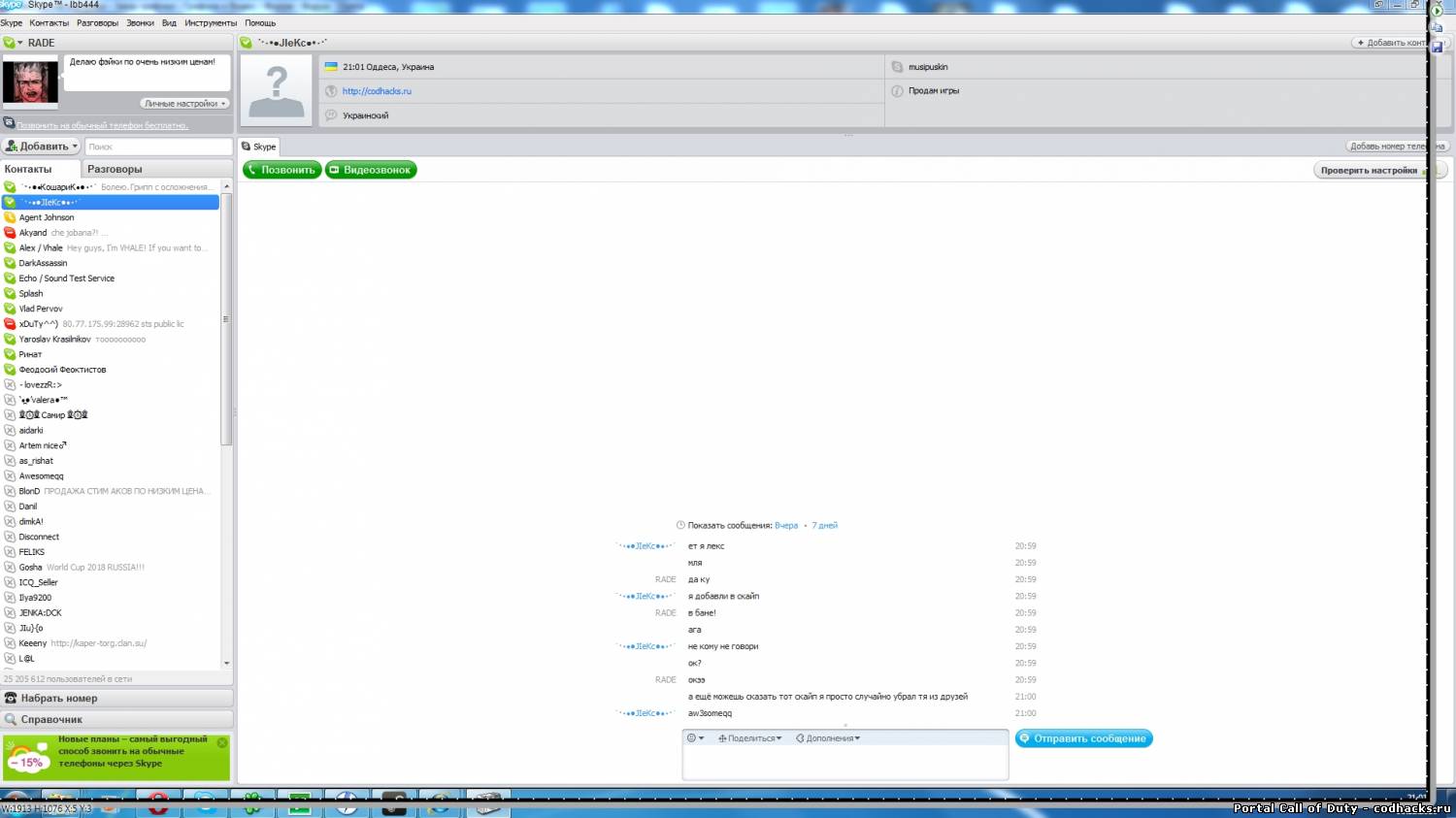
Task: Click the info icon beside 'Продам игры'
Action: (x=897, y=91)
